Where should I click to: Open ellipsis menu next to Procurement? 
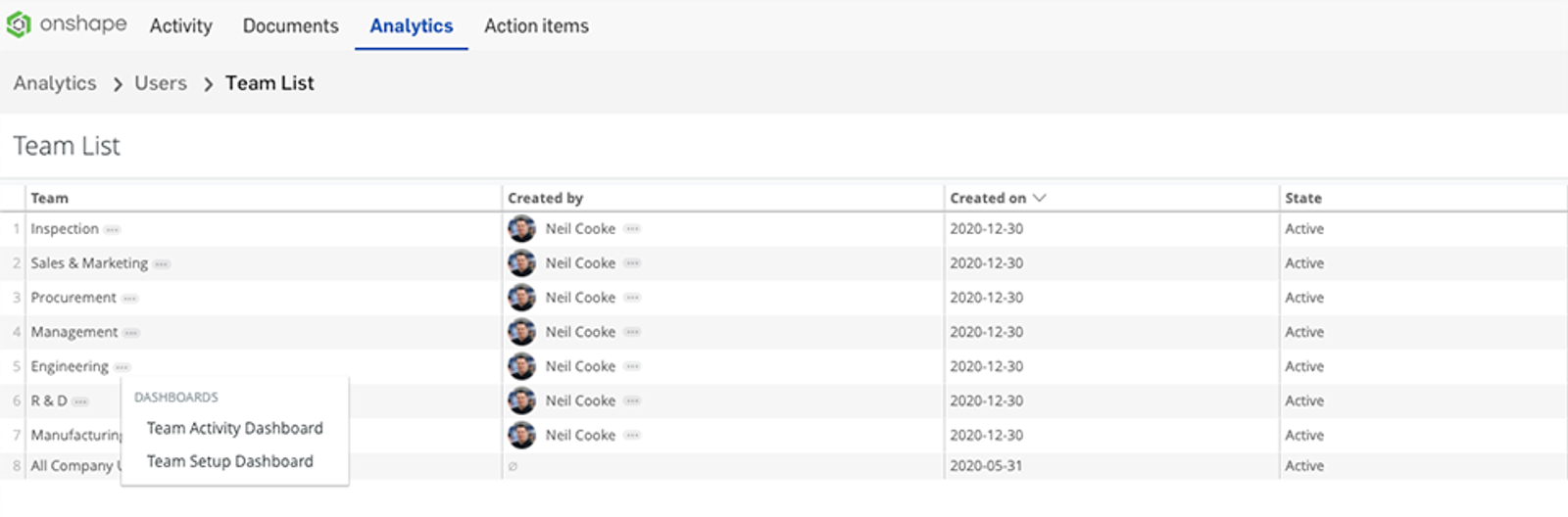pos(130,299)
